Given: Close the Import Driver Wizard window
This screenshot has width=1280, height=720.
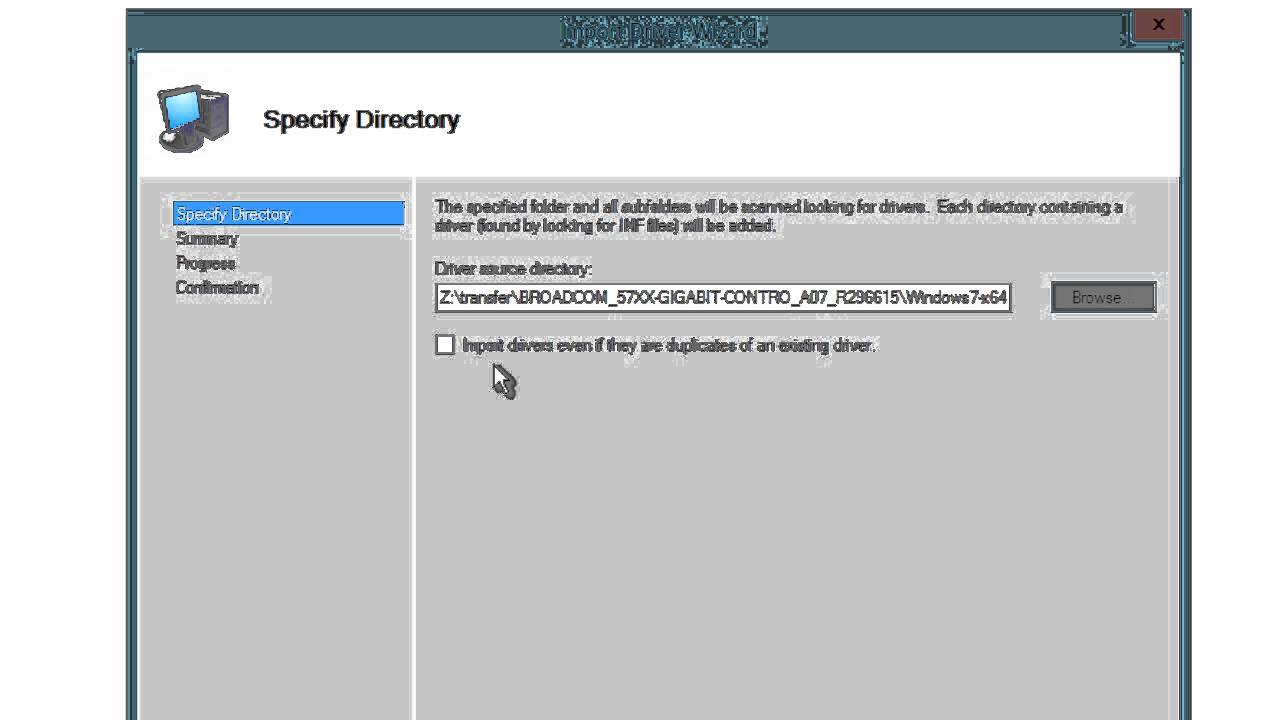Looking at the screenshot, I should click(x=1158, y=25).
